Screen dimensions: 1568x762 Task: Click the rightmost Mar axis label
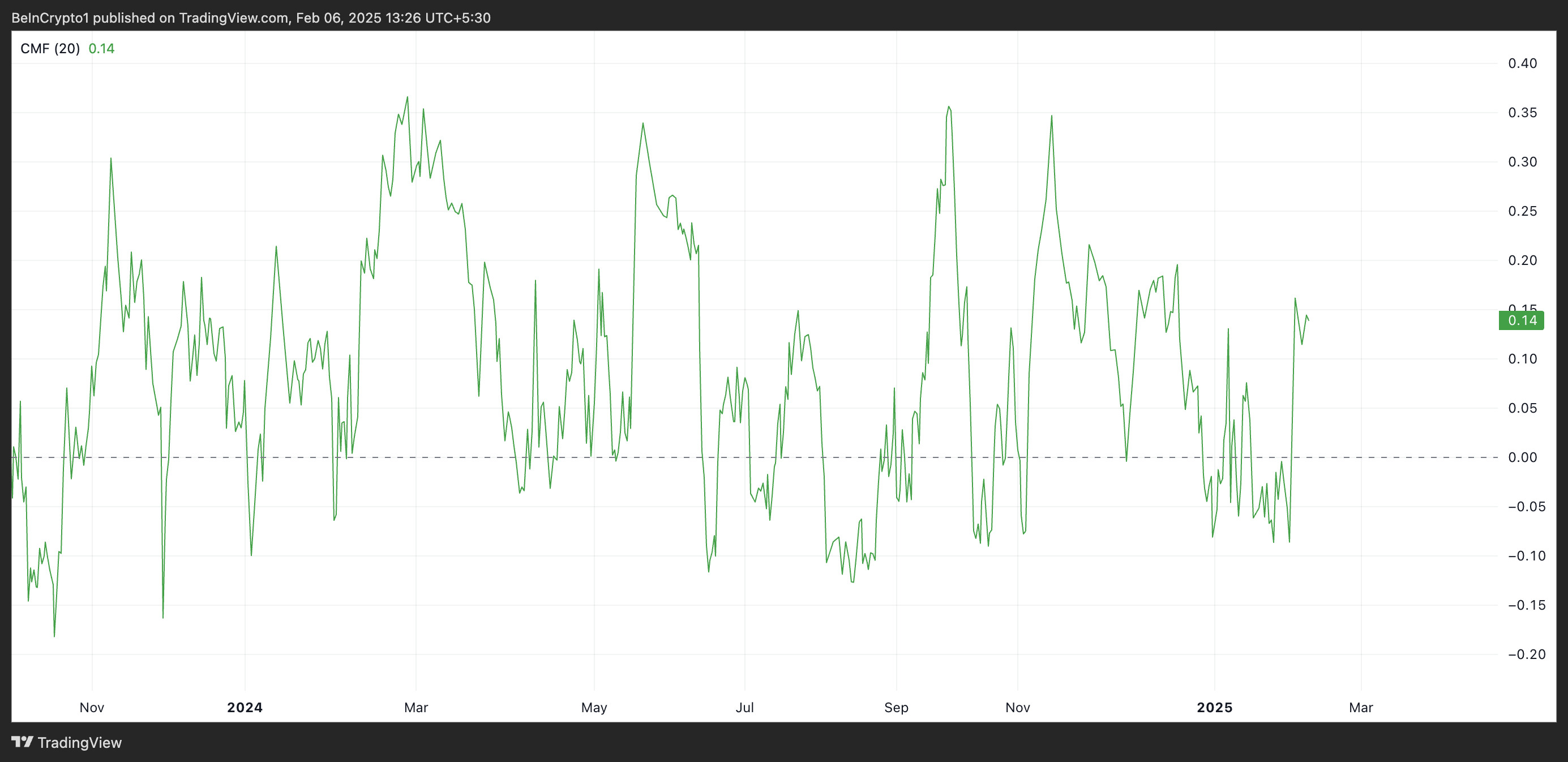(1361, 707)
